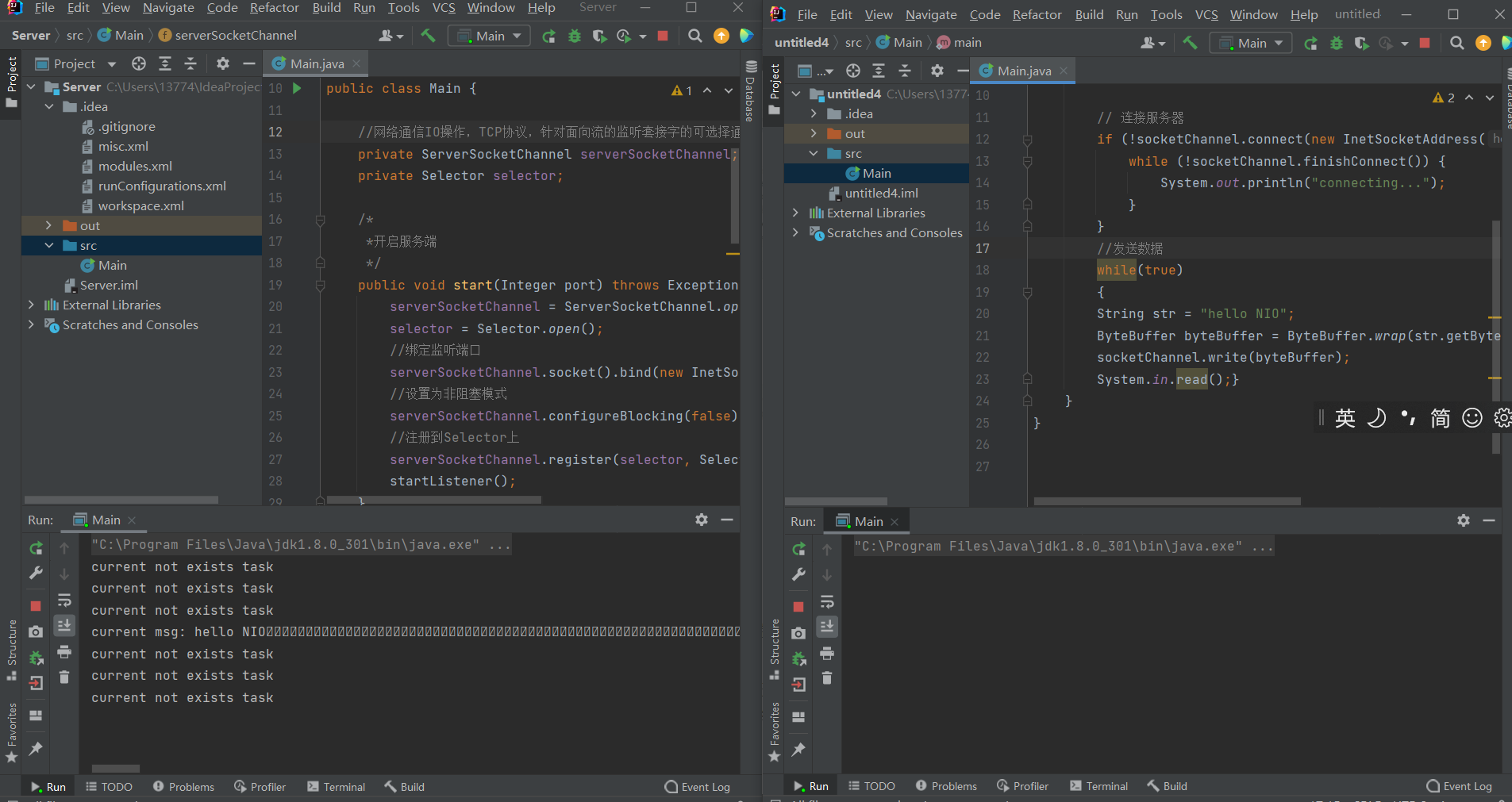
Task: Open IME emoji panel
Action: pyautogui.click(x=1472, y=418)
